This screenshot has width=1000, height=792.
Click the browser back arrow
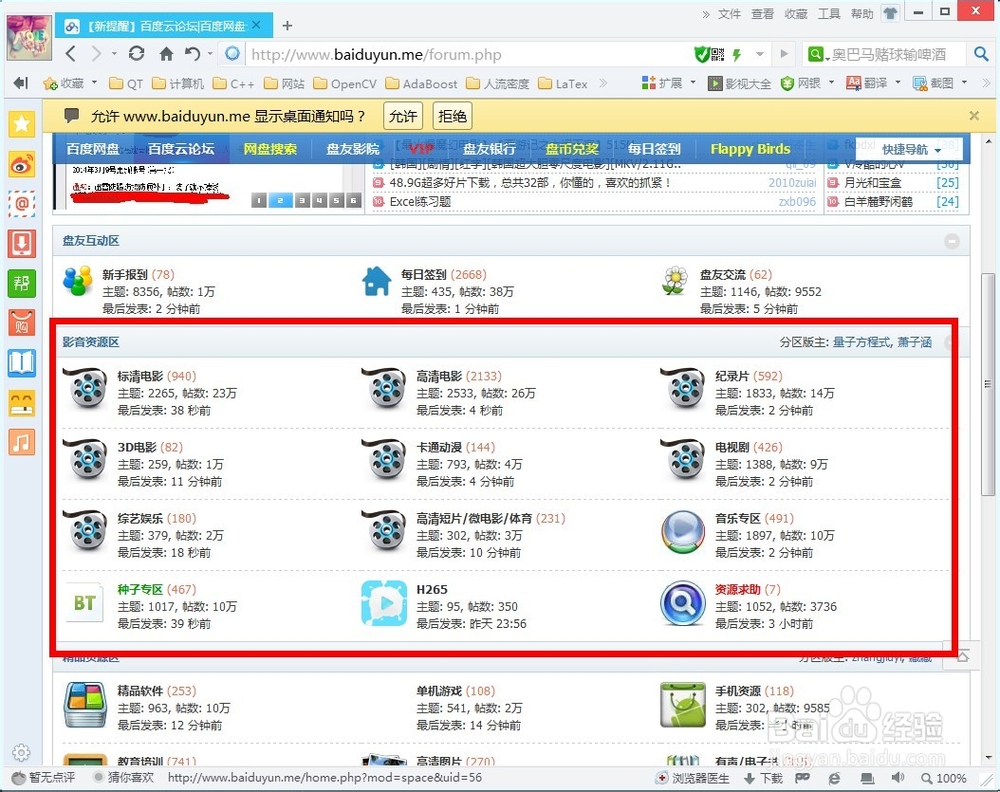pos(71,54)
